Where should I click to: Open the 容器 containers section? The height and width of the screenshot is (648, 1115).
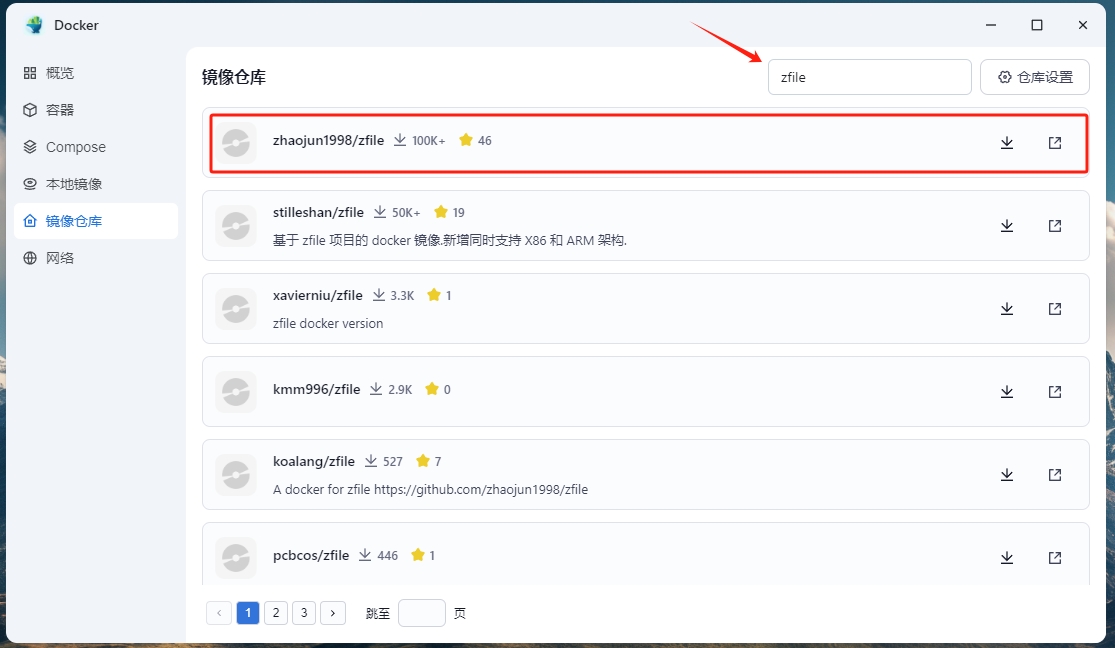(x=96, y=110)
